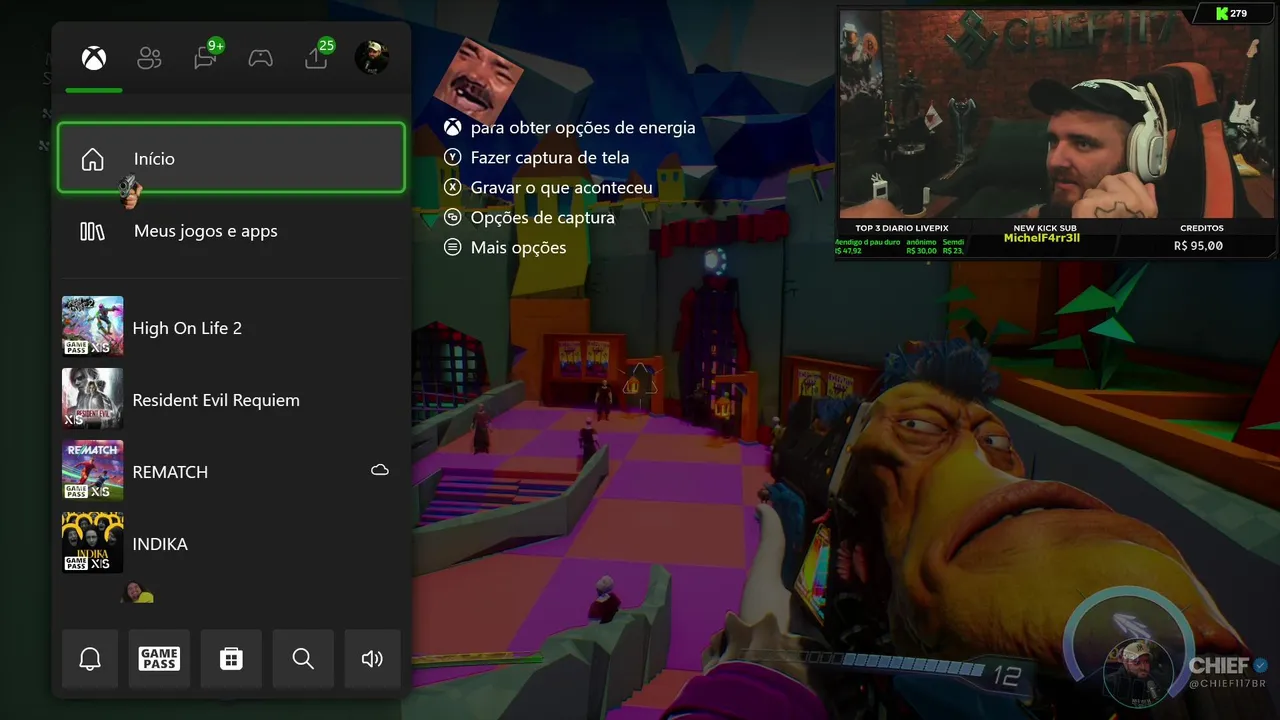This screenshot has height=720, width=1280.
Task: Click the X button icon beside Gravar
Action: [453, 187]
